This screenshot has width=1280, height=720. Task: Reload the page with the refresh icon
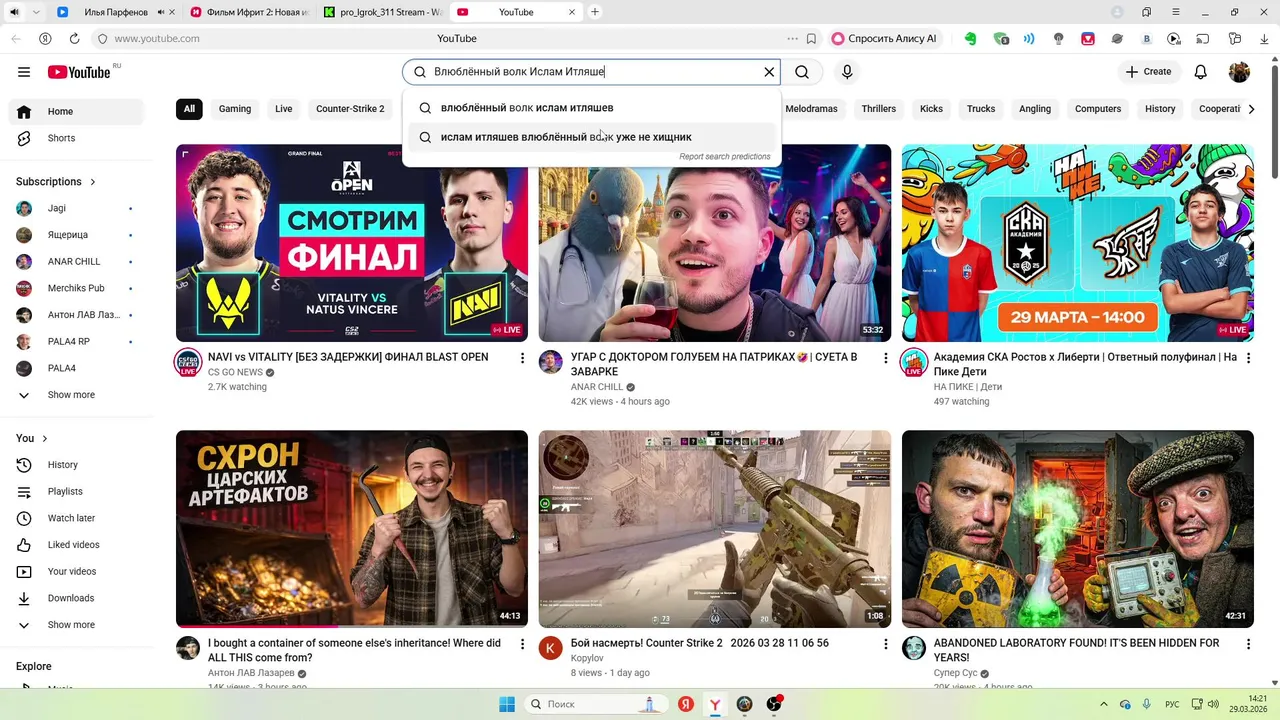[74, 39]
